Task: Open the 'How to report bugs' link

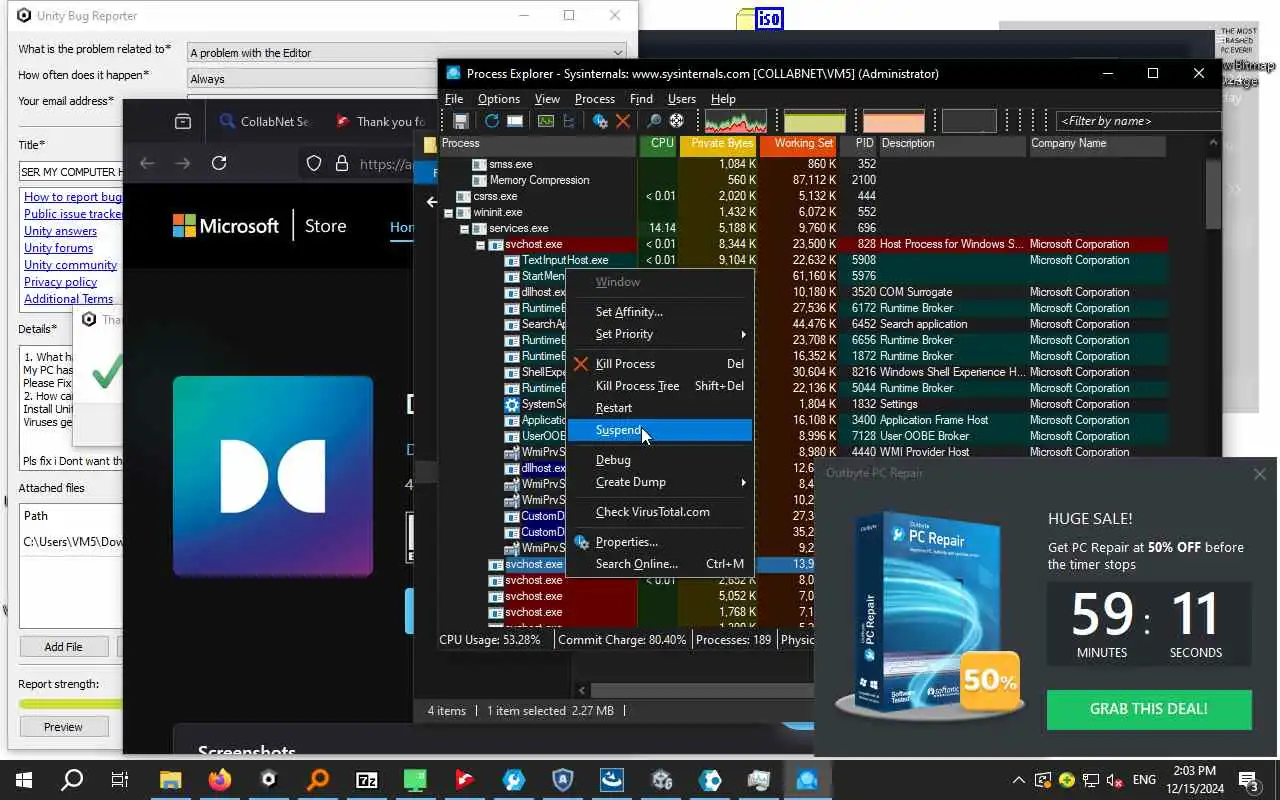Action: (73, 197)
